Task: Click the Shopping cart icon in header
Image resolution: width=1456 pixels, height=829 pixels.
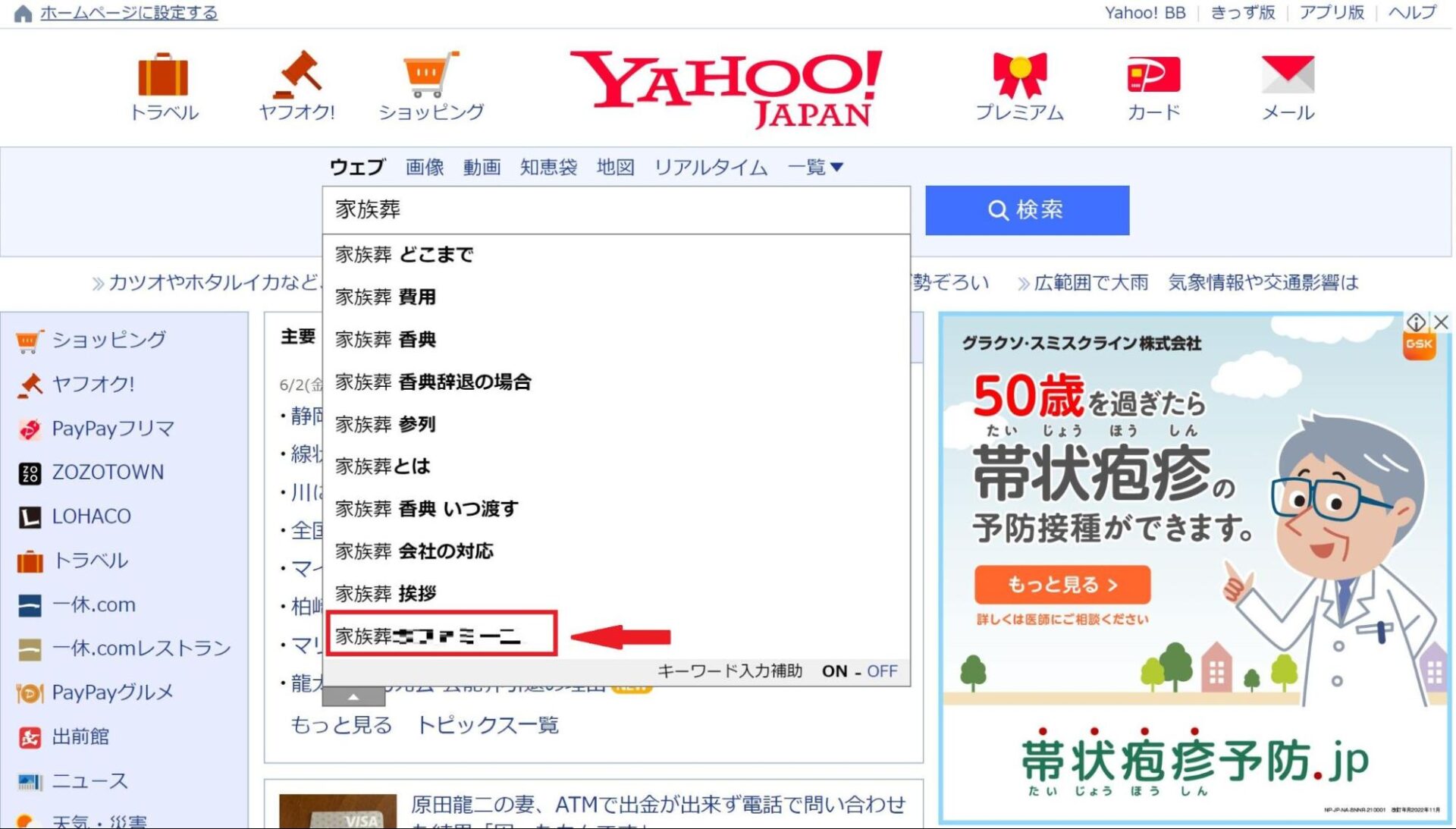Action: [430, 74]
